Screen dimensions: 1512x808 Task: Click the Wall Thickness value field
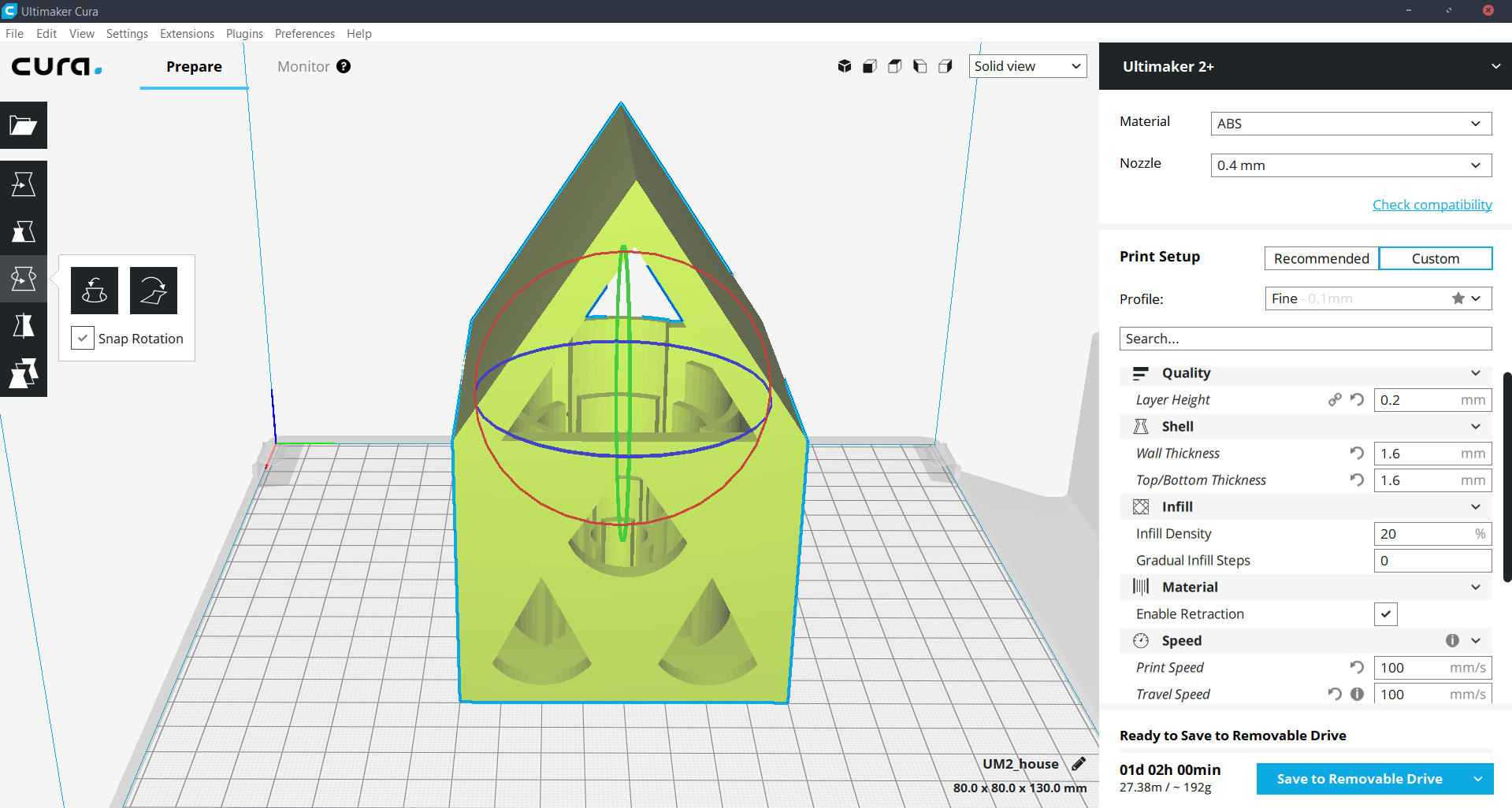point(1432,454)
